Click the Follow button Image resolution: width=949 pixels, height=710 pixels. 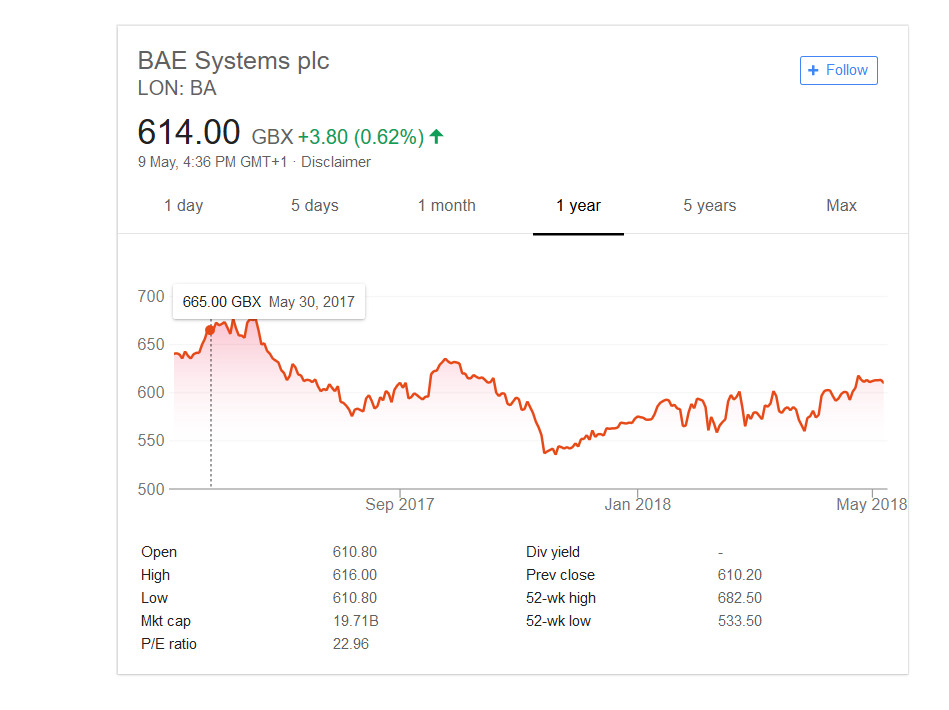838,70
